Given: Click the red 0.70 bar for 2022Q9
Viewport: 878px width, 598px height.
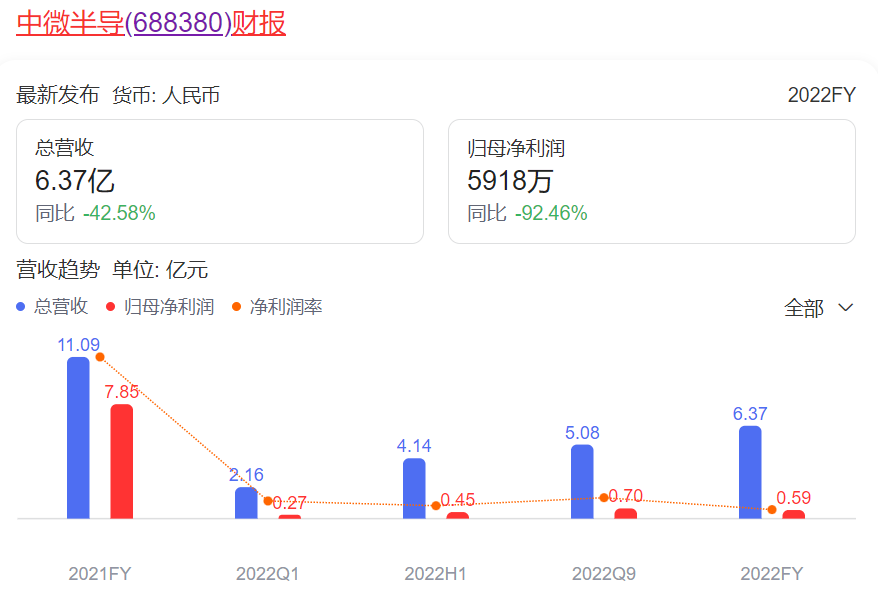Looking at the screenshot, I should 625,513.
